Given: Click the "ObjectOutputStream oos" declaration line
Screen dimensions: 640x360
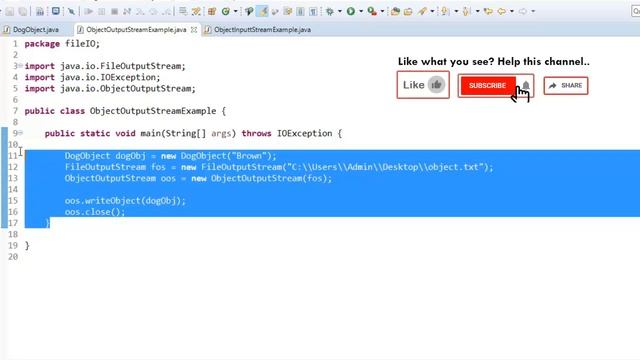Looking at the screenshot, I should coord(198,178).
